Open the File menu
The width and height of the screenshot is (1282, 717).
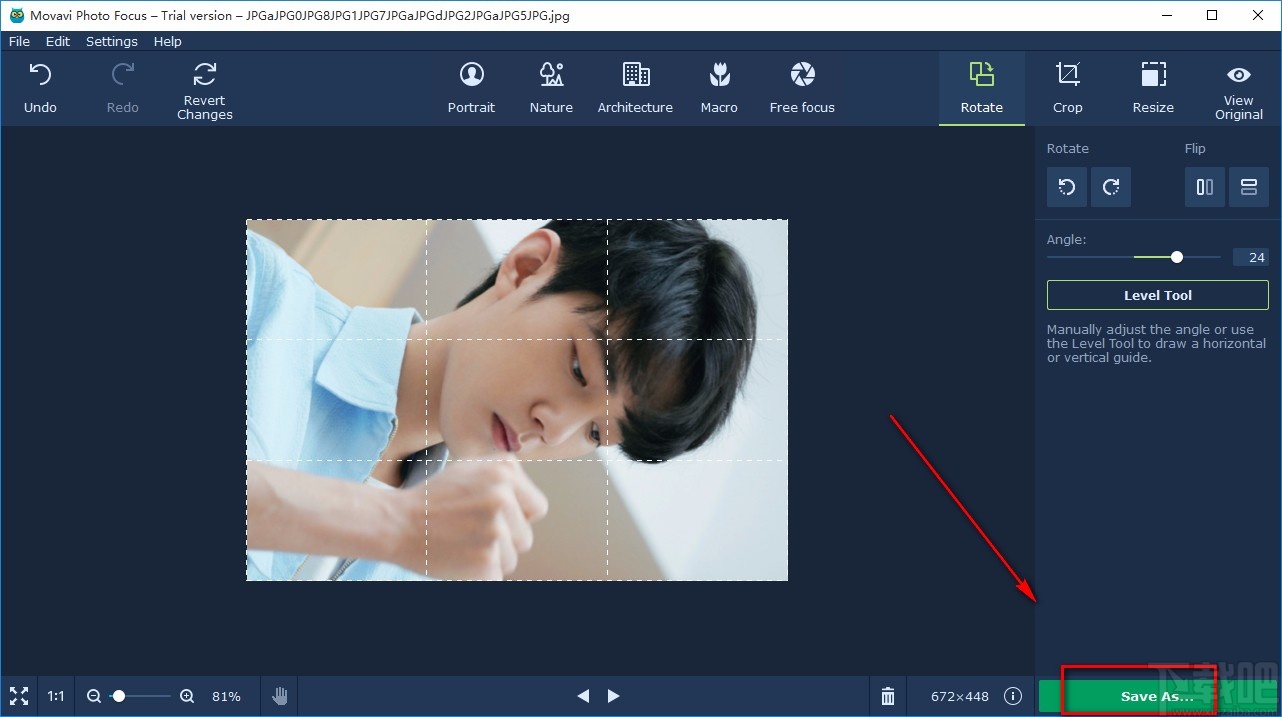pyautogui.click(x=18, y=41)
